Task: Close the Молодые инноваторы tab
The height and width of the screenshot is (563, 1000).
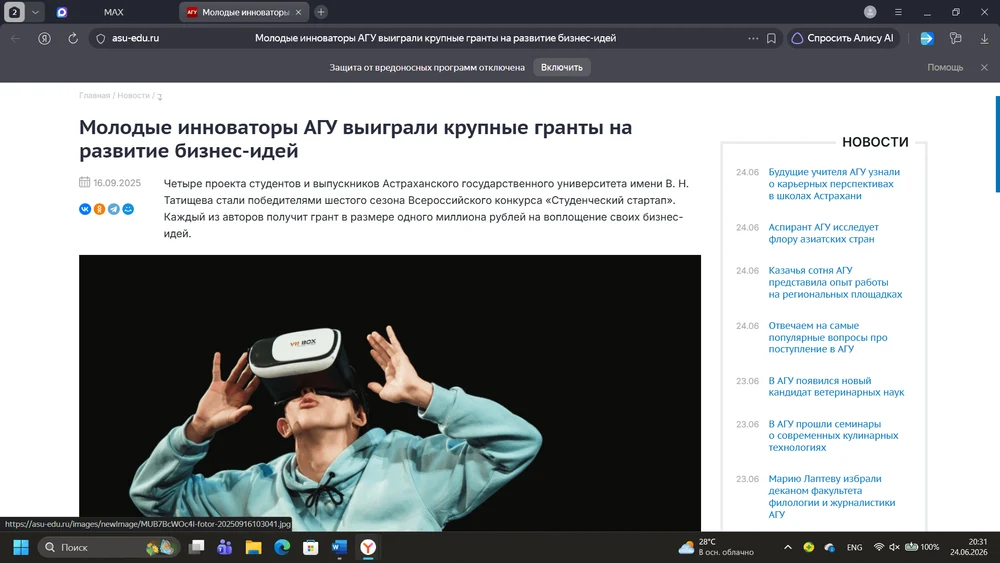Action: click(298, 12)
